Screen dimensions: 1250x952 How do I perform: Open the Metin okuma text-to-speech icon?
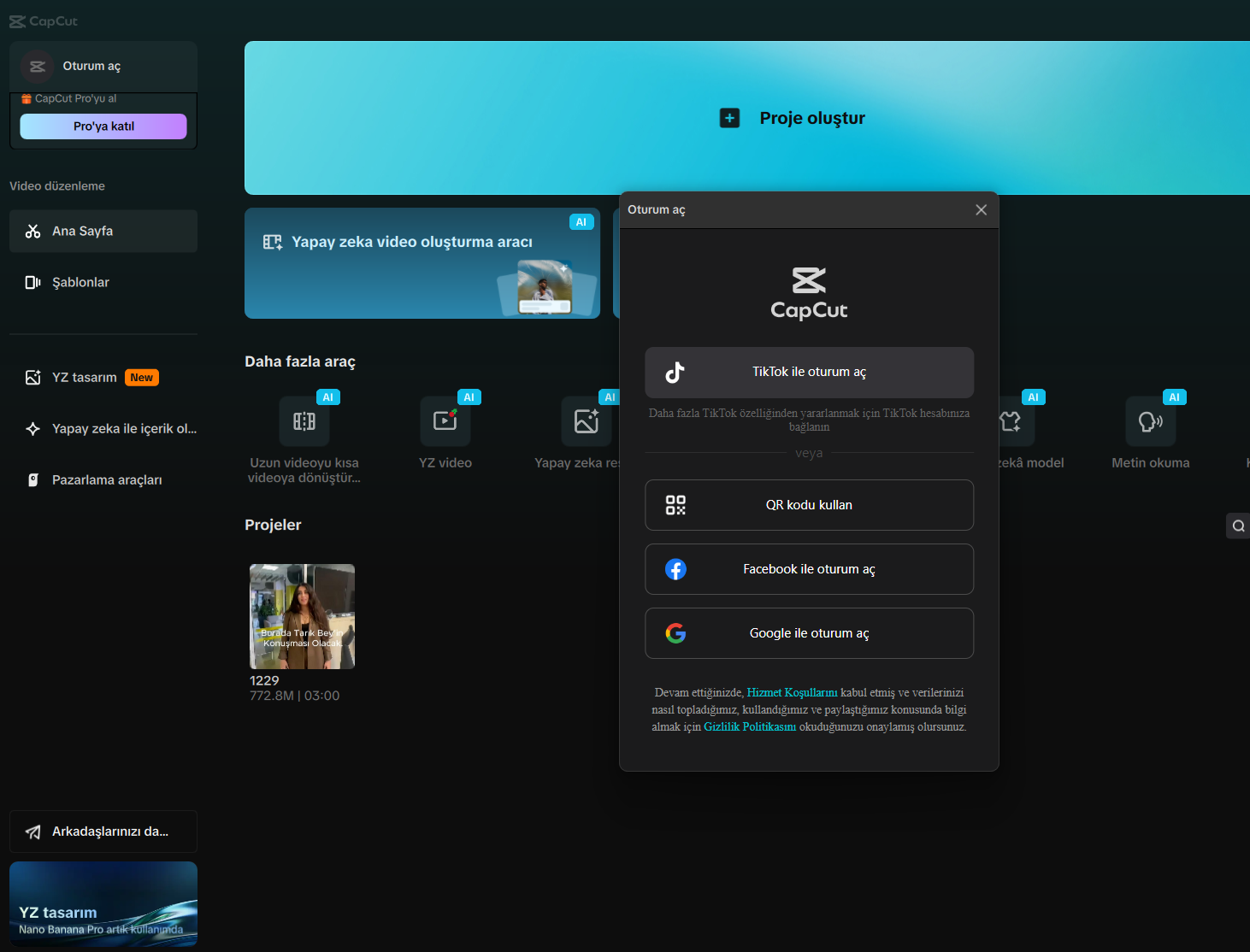(1151, 420)
